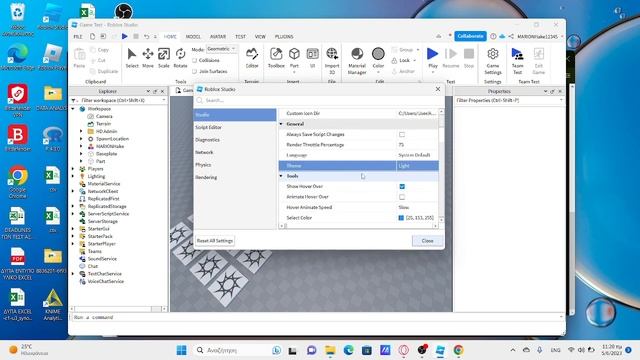Toggle the Collisions checkbox
The height and width of the screenshot is (360, 640).
pyautogui.click(x=194, y=60)
